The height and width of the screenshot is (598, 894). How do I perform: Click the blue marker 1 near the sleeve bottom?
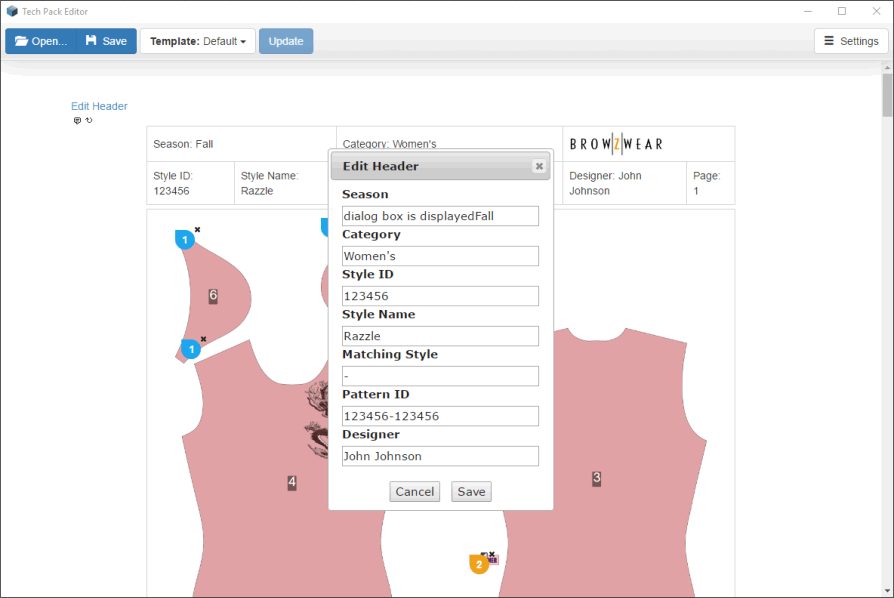(190, 349)
